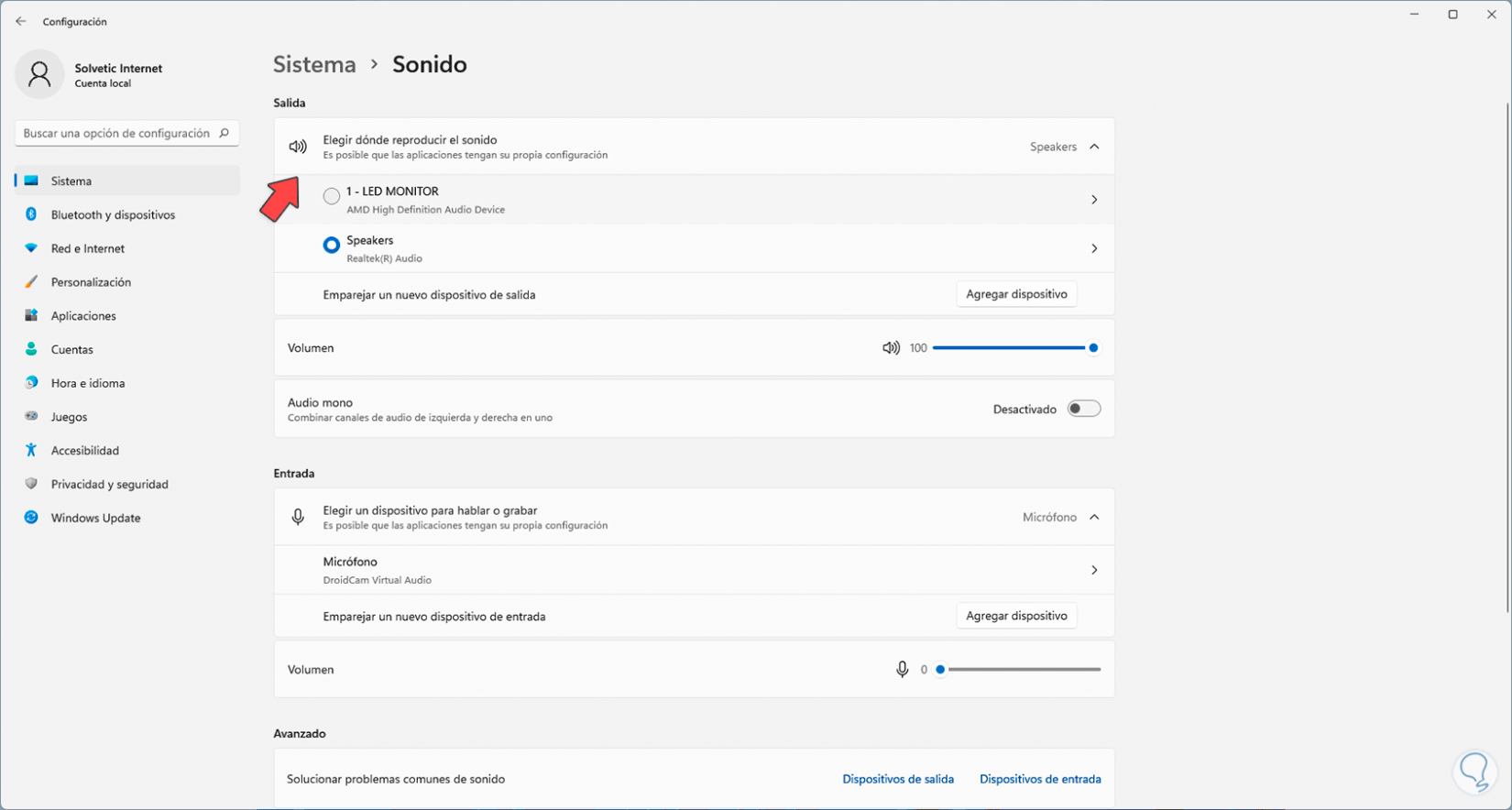Open Speakers properties chevron
The image size is (1512, 810).
[x=1094, y=248]
